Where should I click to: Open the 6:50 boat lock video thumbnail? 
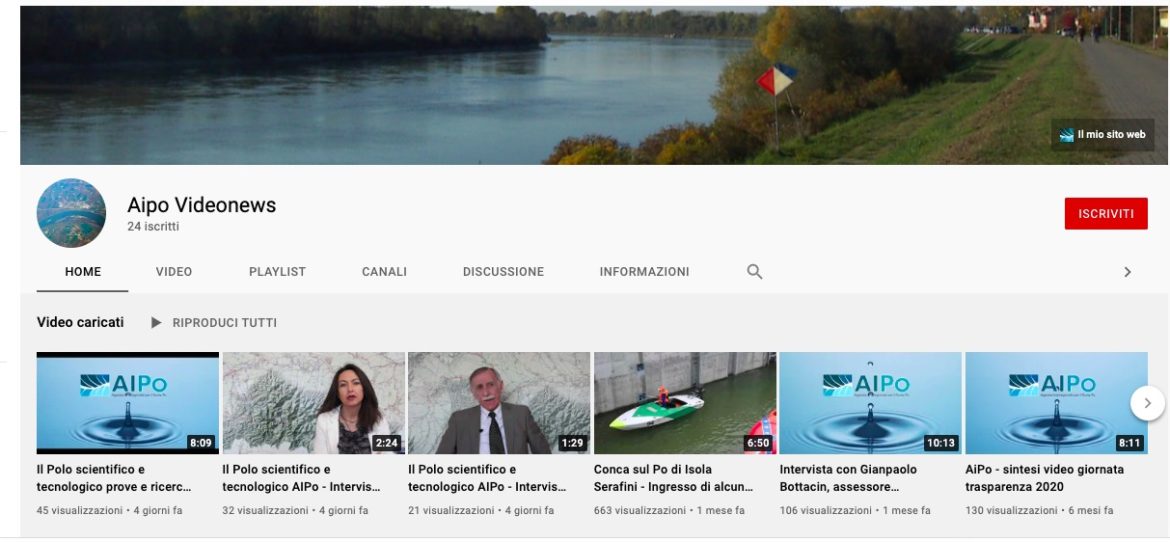[685, 403]
